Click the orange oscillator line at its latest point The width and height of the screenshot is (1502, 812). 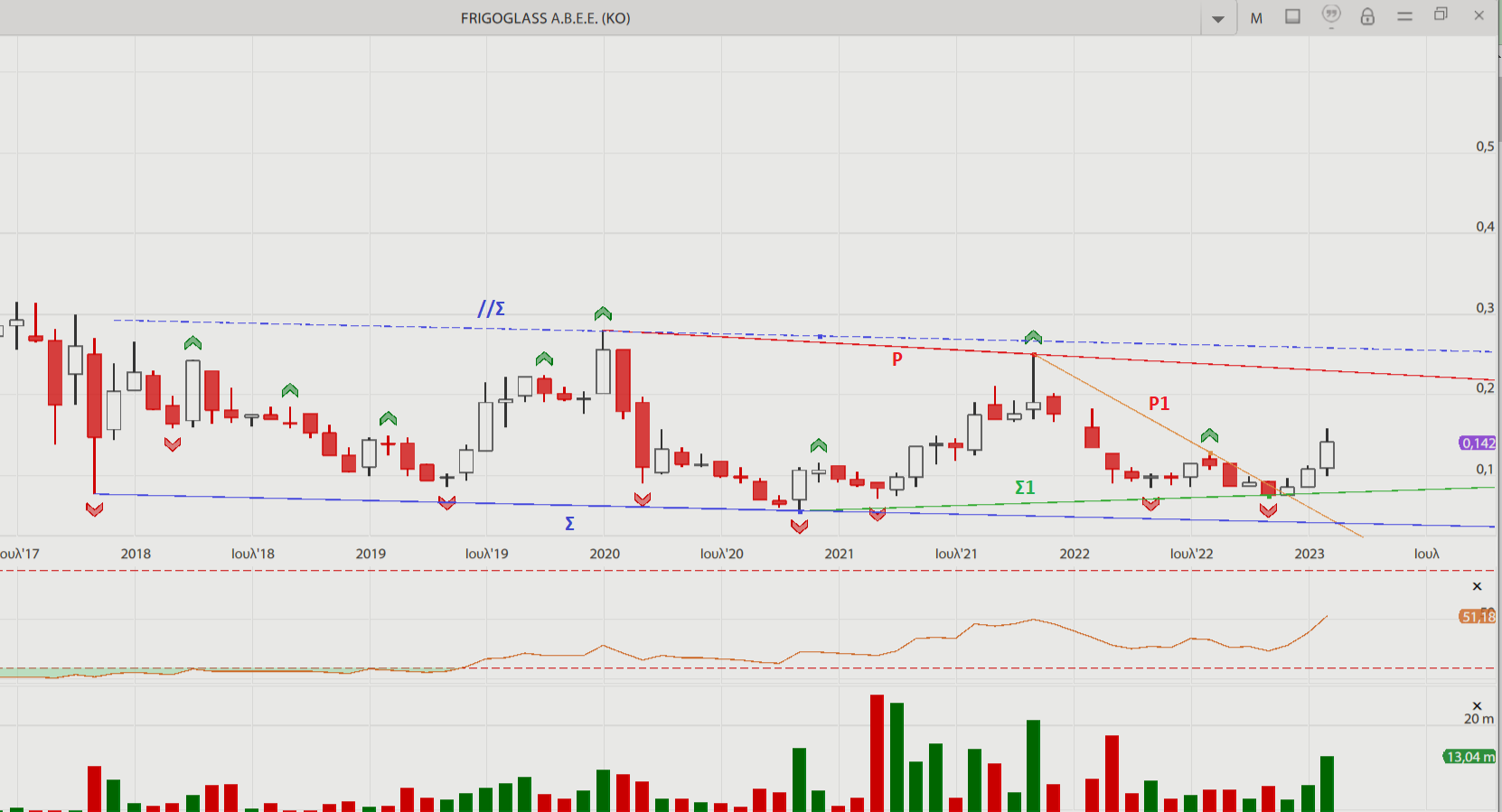[1326, 617]
